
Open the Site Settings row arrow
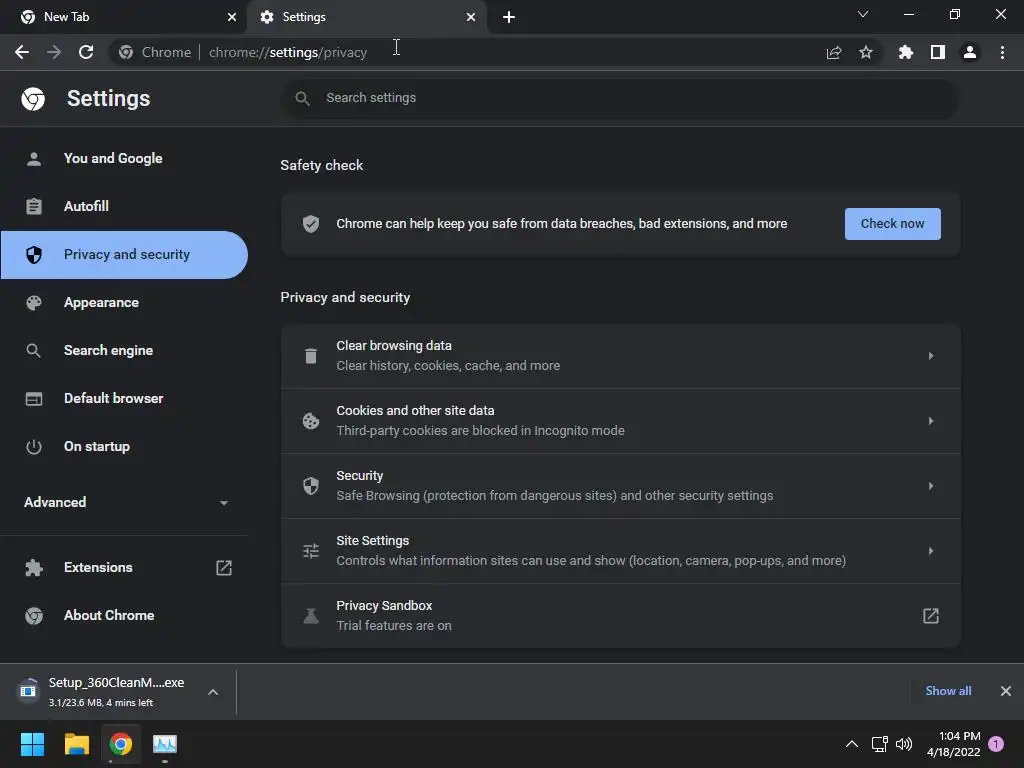click(931, 551)
